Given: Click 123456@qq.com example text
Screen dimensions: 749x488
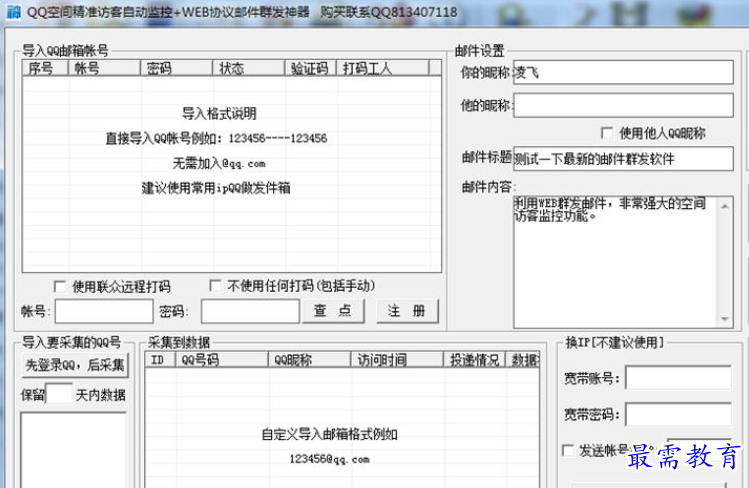Looking at the screenshot, I should click(x=330, y=459).
